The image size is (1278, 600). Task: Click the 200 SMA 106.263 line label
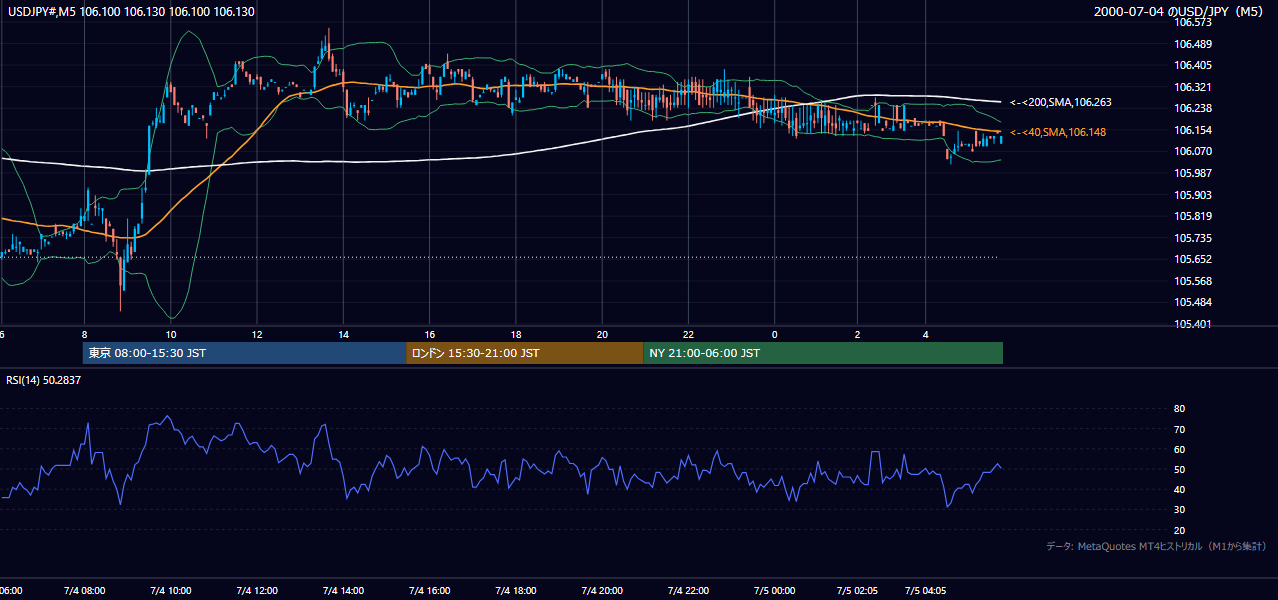(x=1060, y=102)
